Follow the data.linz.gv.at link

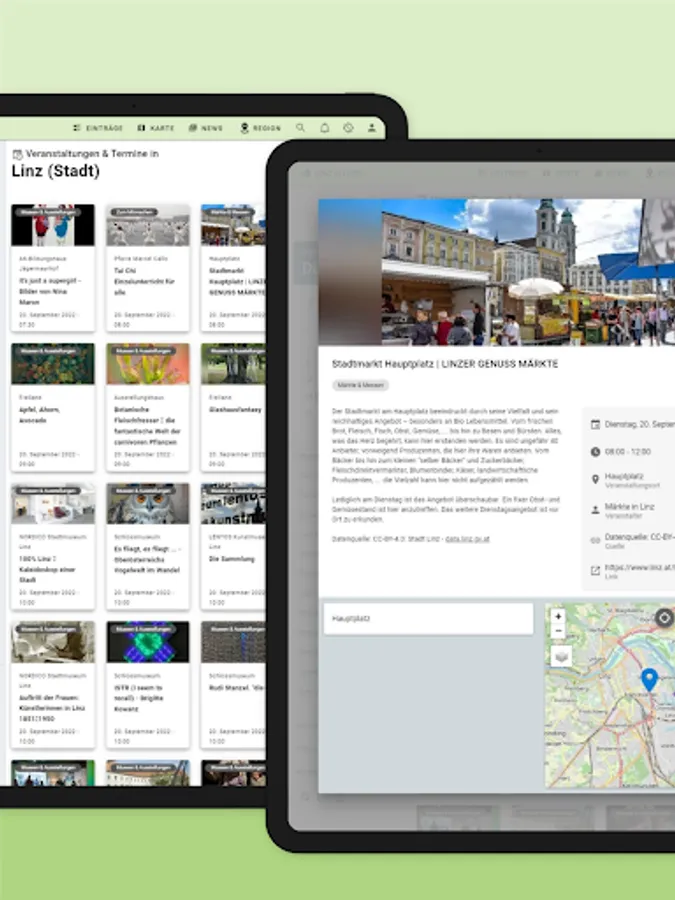tap(467, 539)
